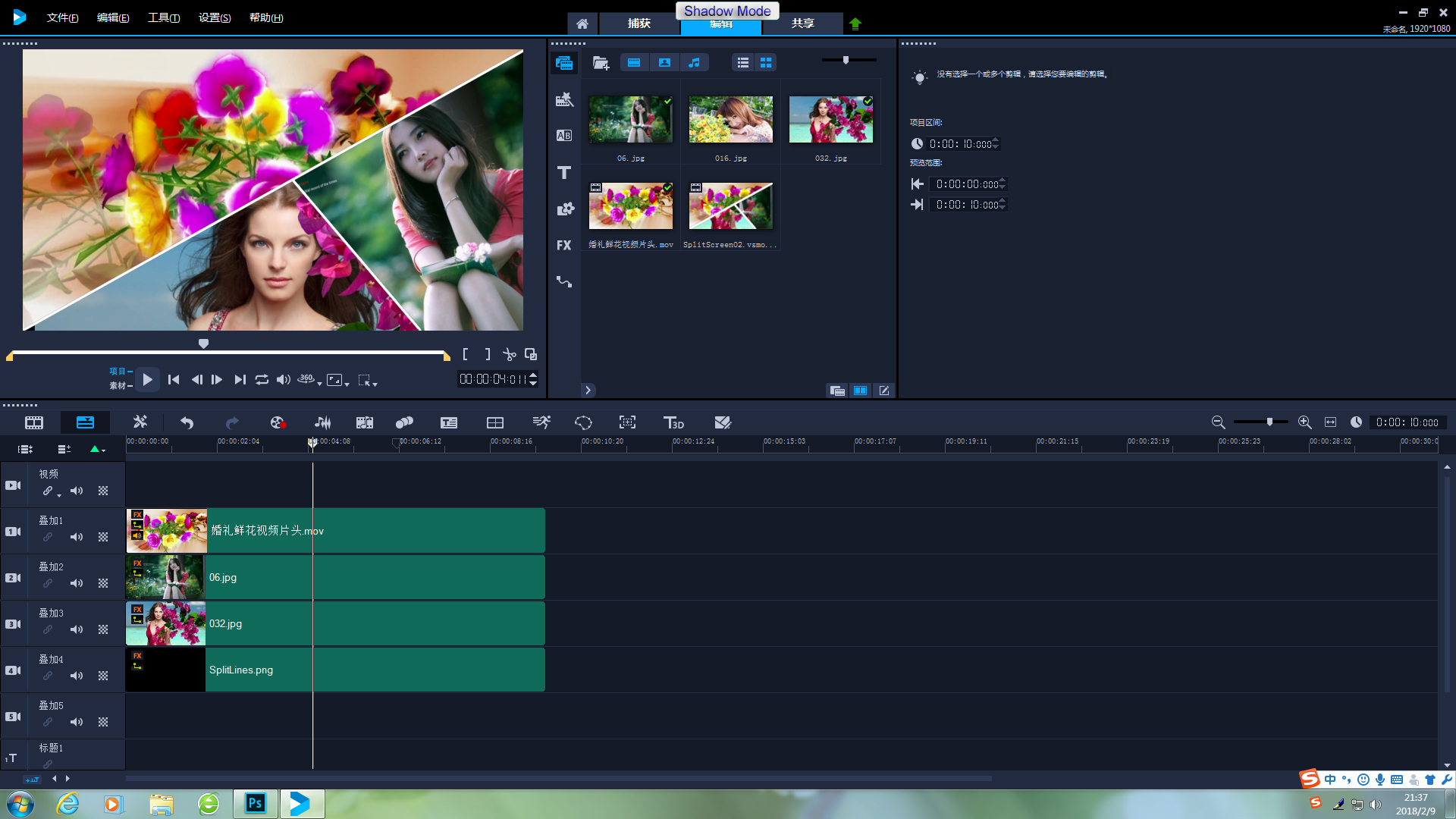Expand the library navigation panel arrow
This screenshot has width=1456, height=819.
click(588, 390)
